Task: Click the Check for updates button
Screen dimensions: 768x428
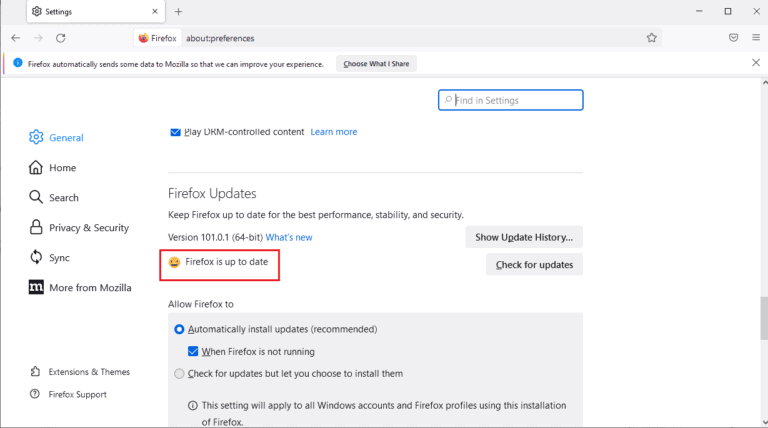Action: [534, 264]
